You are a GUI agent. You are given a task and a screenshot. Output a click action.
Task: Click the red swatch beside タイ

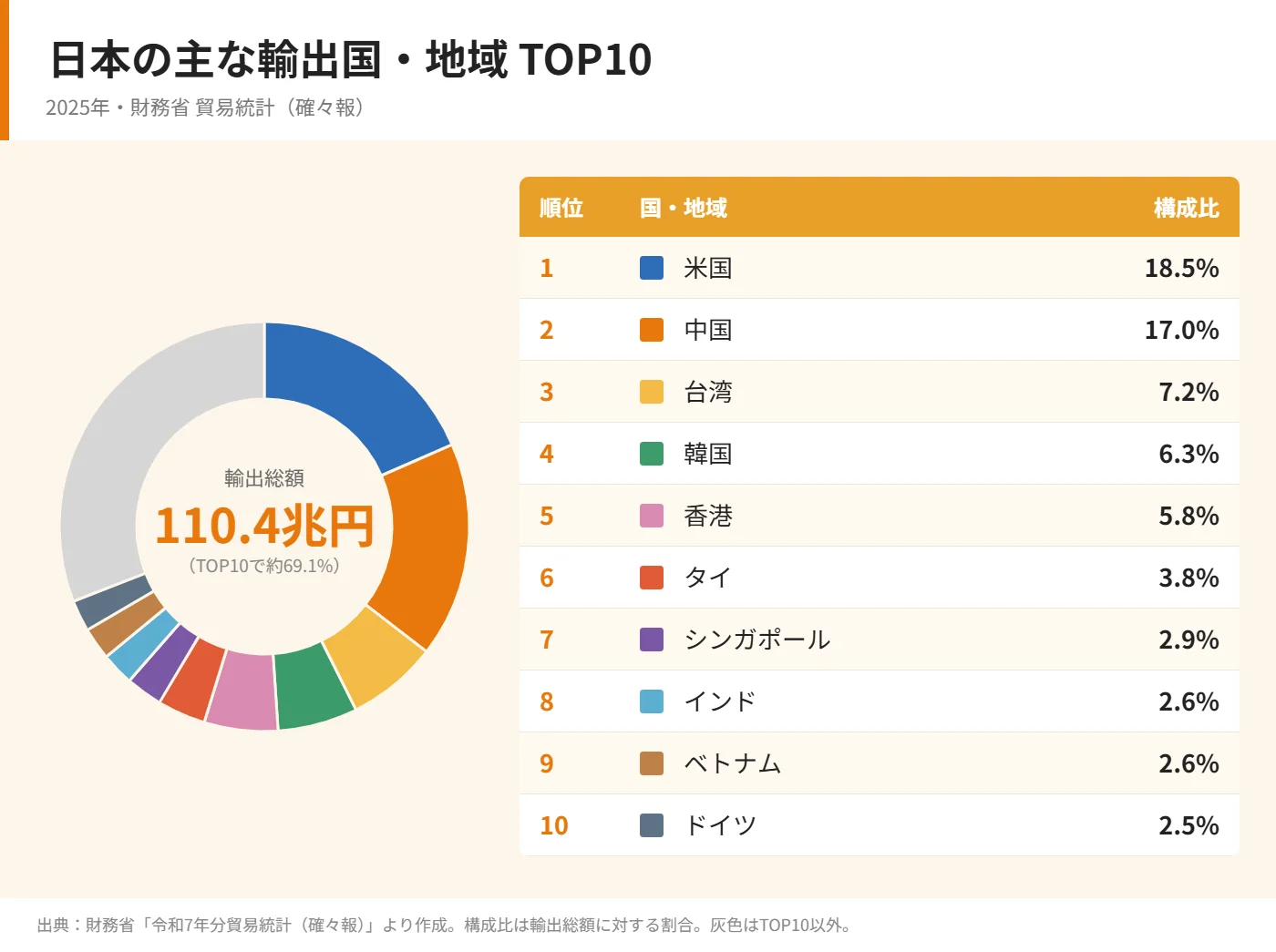tap(652, 578)
